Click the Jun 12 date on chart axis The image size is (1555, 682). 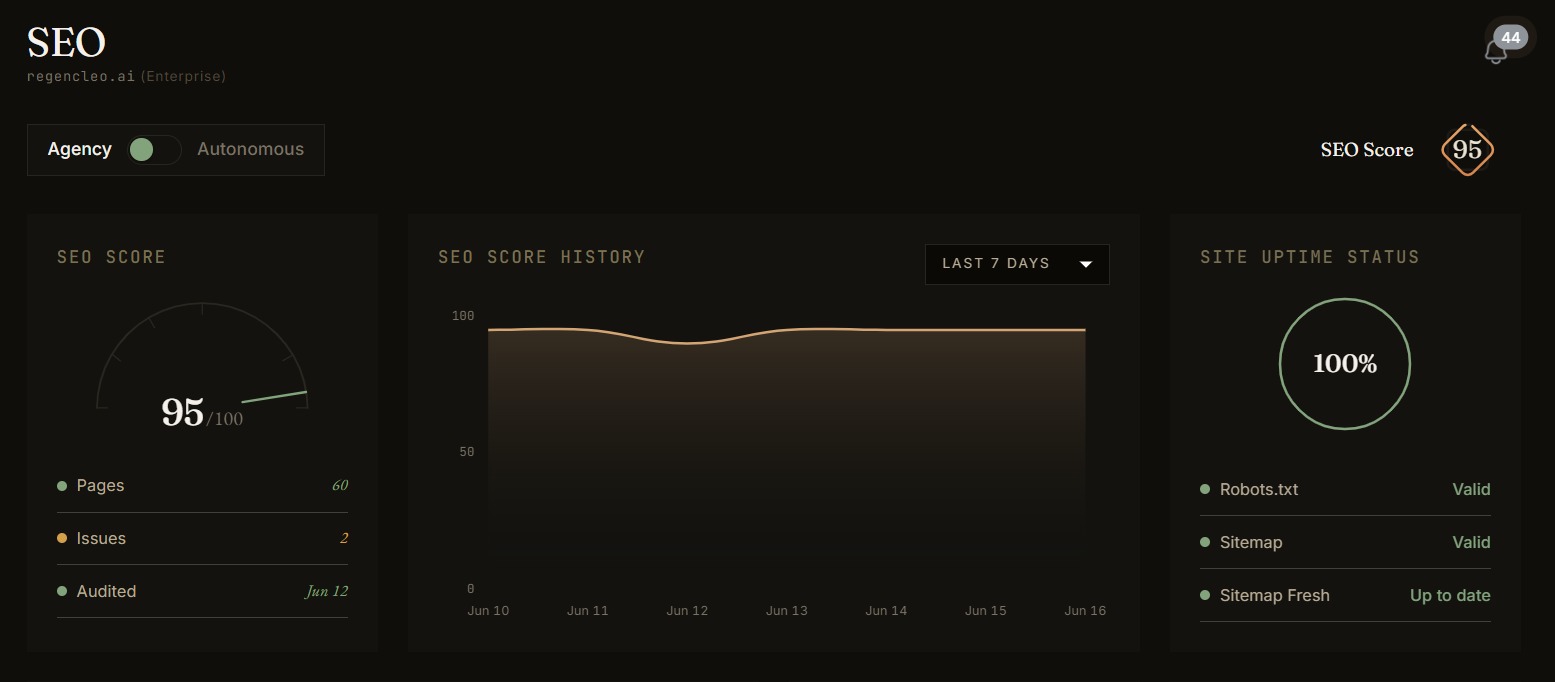tap(687, 610)
